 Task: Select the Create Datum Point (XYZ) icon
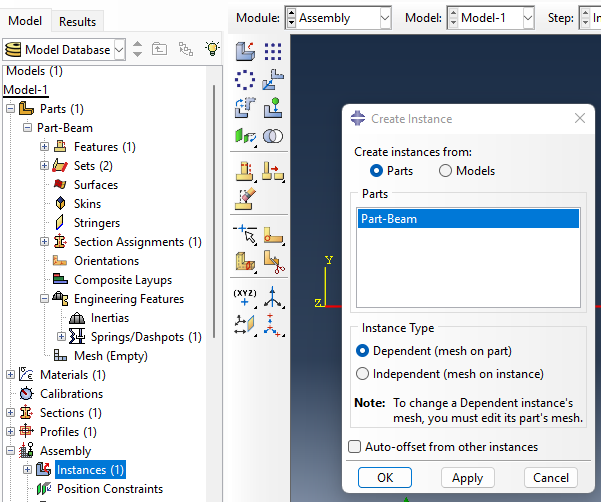[x=245, y=298]
